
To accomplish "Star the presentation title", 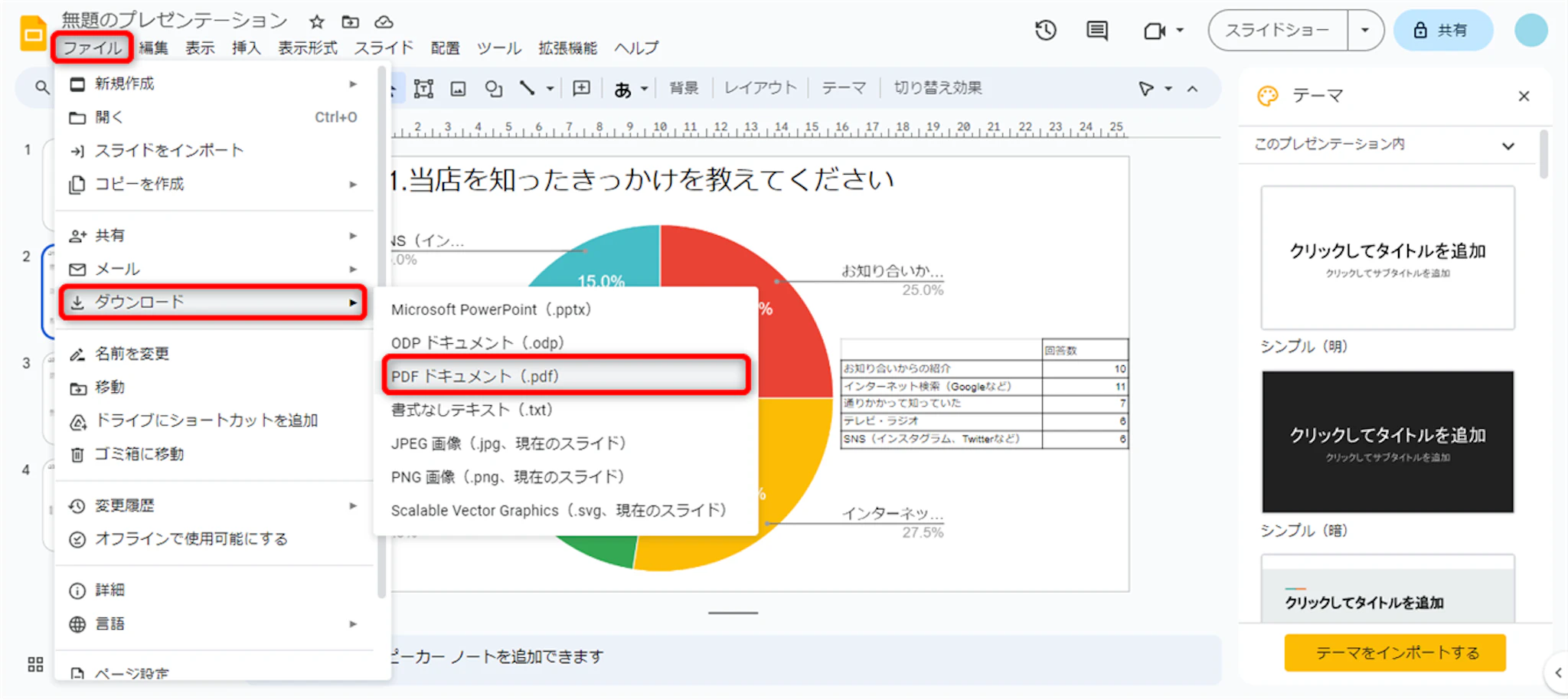I will 317,21.
